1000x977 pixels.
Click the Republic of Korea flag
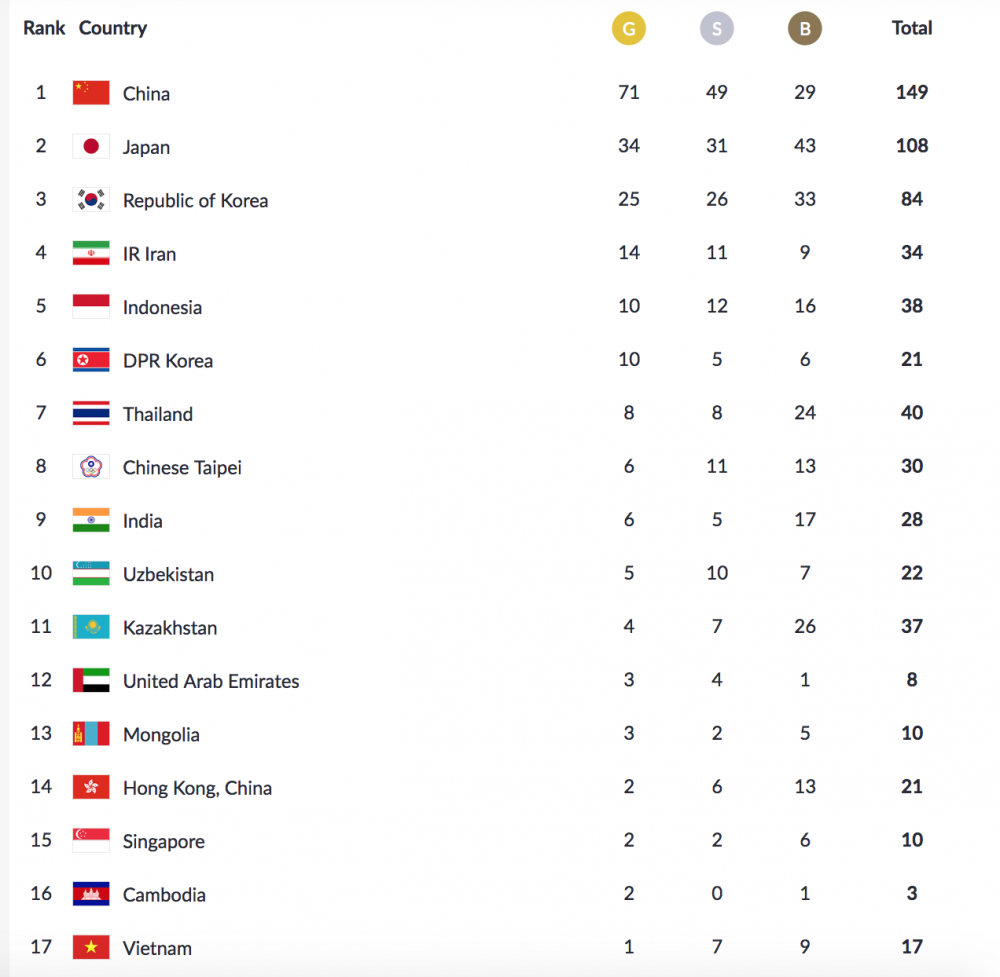[x=91, y=200]
